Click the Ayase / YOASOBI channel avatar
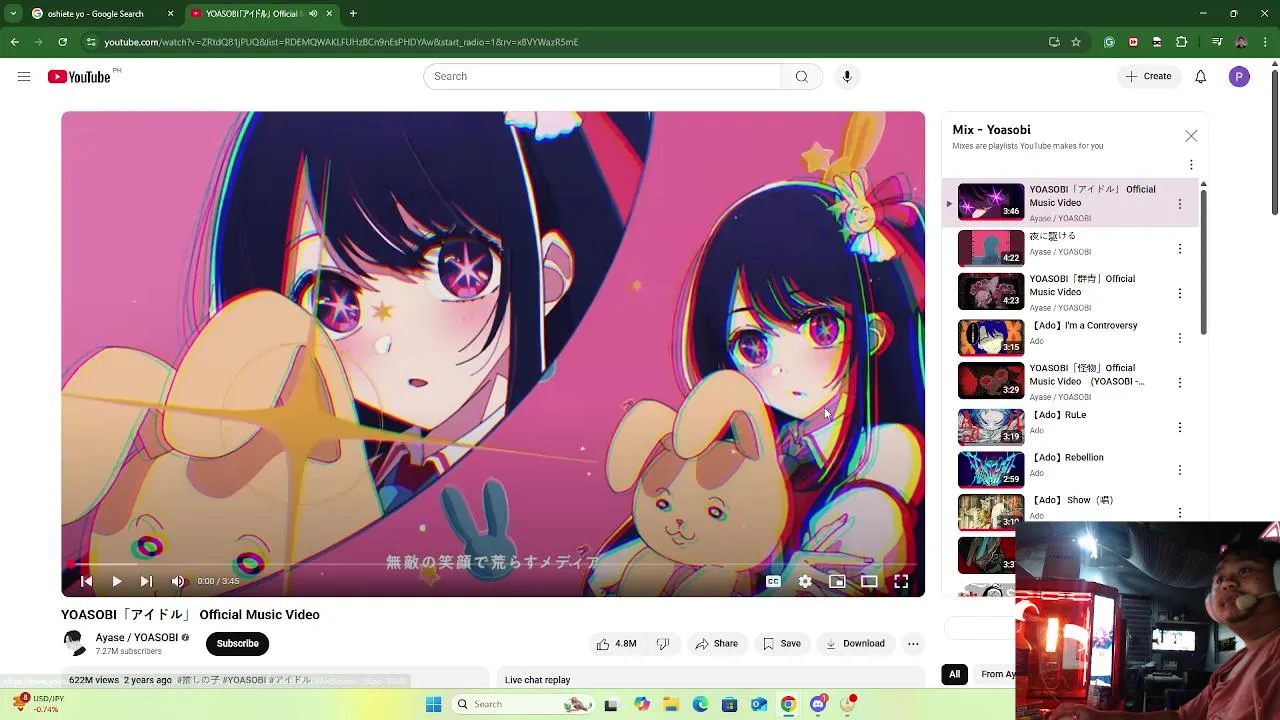The height and width of the screenshot is (720, 1280). click(74, 644)
